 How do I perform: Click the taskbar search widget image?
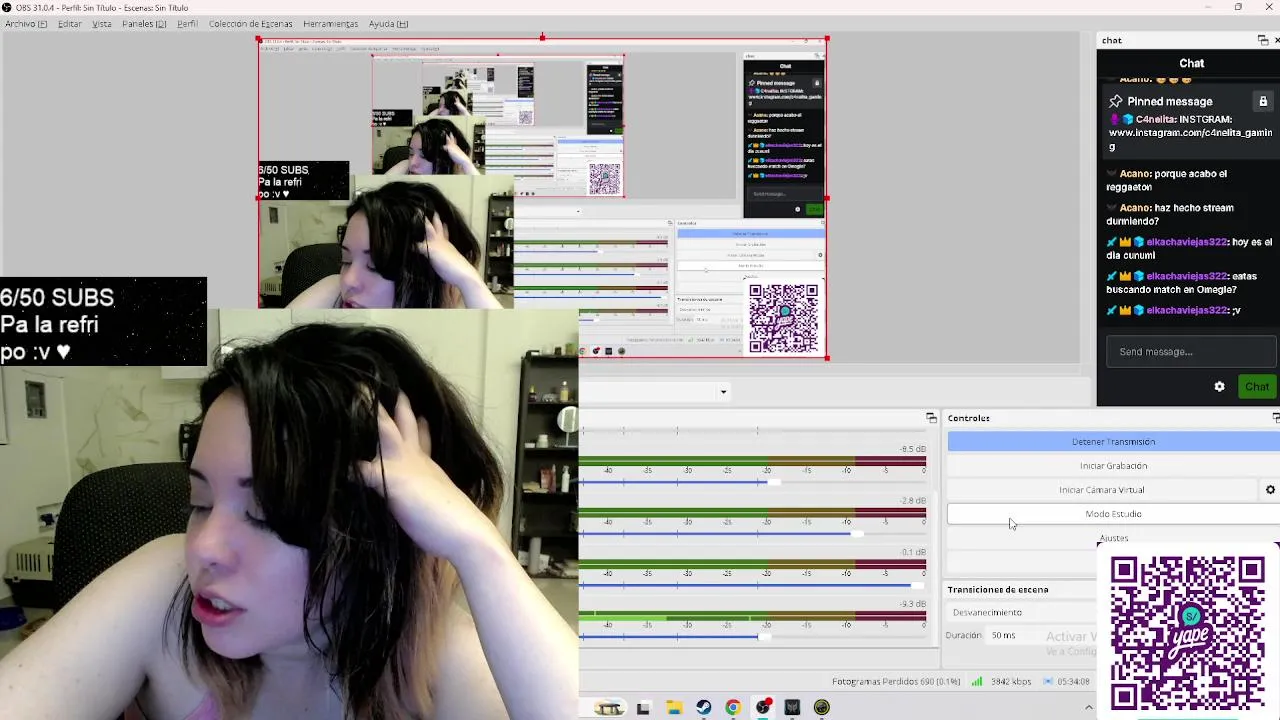pos(609,708)
